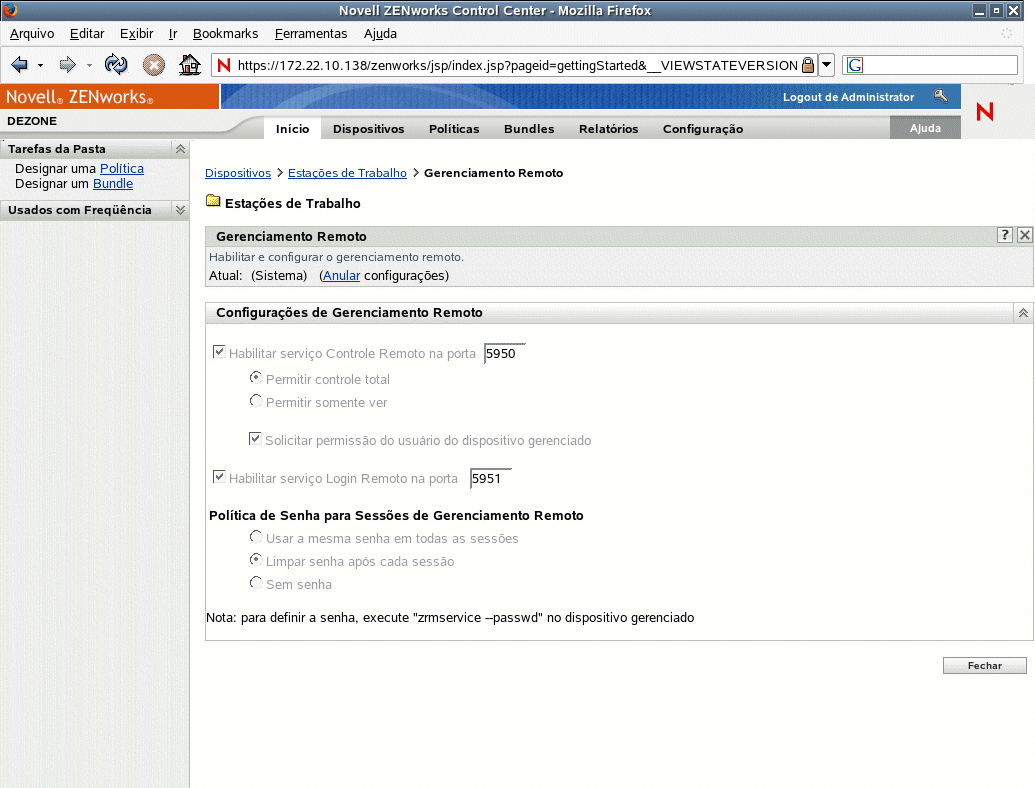Toggle Solicitar permissão do usuário checkbox
The image size is (1035, 788).
255,439
